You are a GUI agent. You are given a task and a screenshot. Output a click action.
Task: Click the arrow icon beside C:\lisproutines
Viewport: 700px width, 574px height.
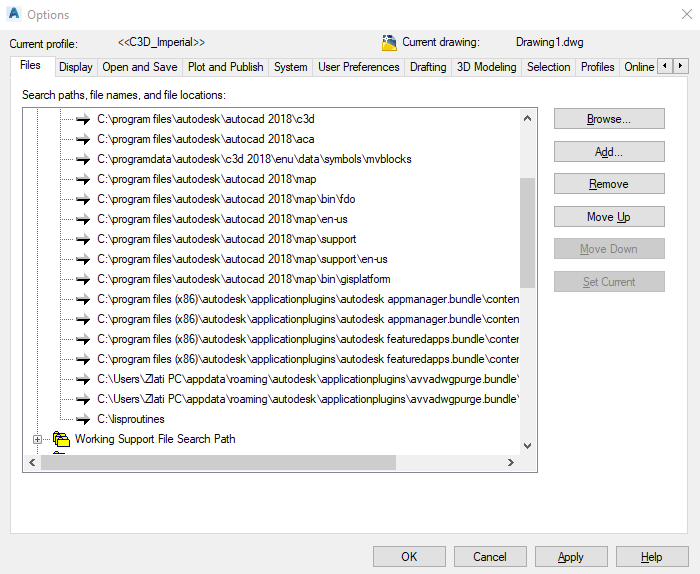point(83,419)
